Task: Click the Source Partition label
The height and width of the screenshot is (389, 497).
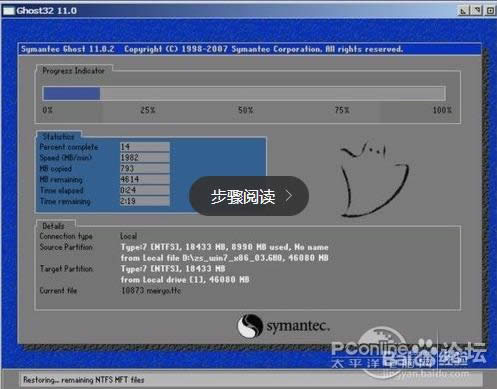Action: click(66, 247)
